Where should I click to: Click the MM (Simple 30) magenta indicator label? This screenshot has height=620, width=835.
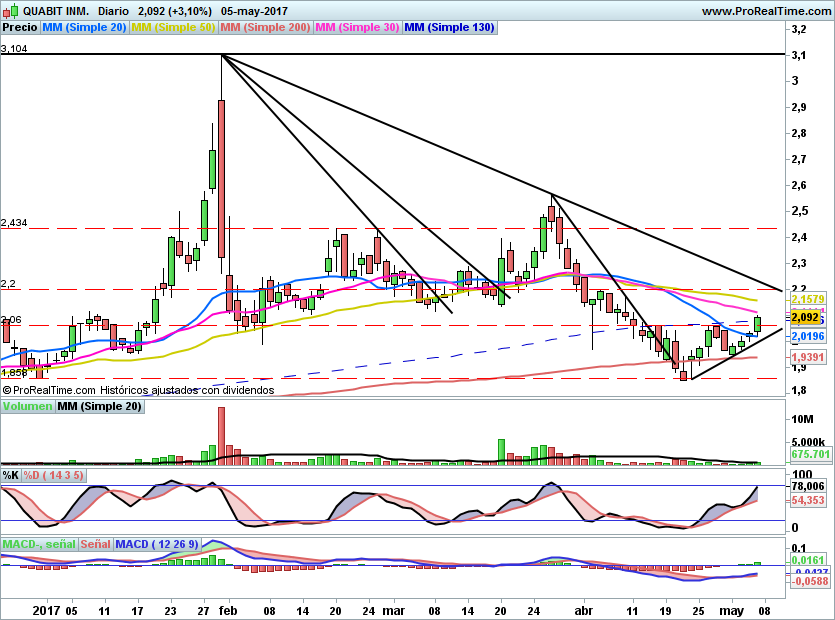357,28
